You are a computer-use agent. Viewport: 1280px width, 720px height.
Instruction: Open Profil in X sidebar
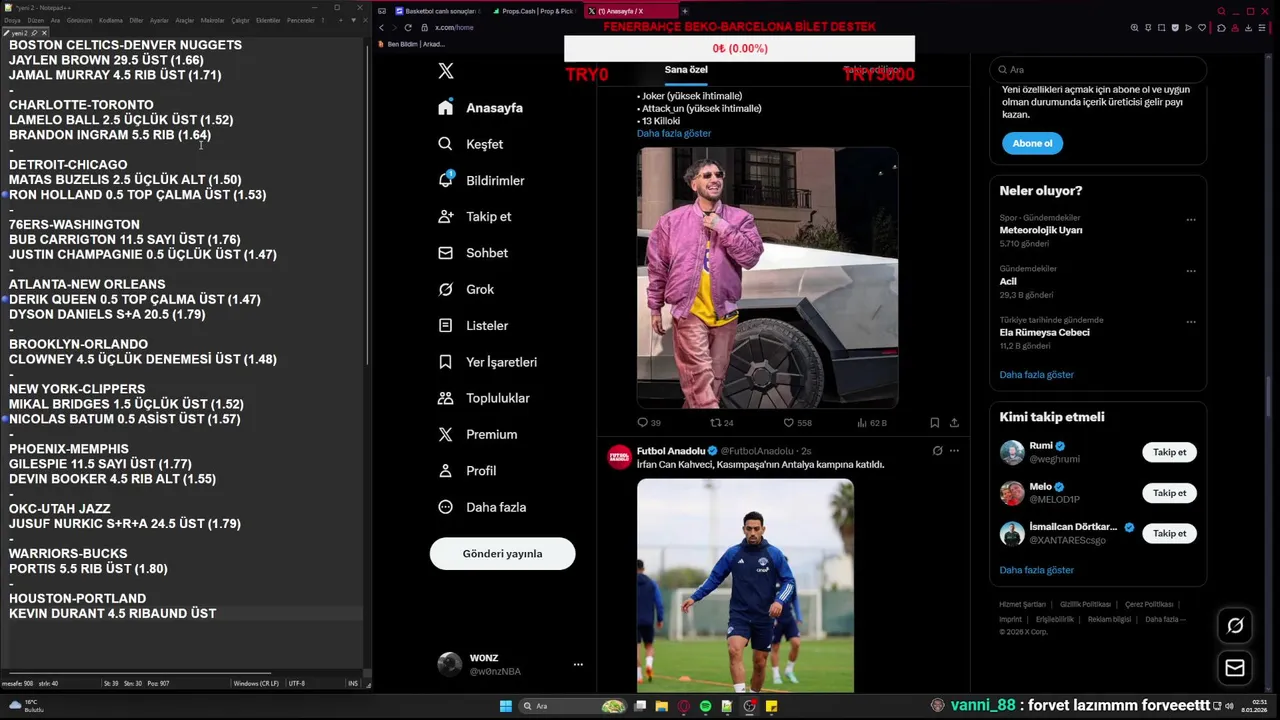point(467,470)
